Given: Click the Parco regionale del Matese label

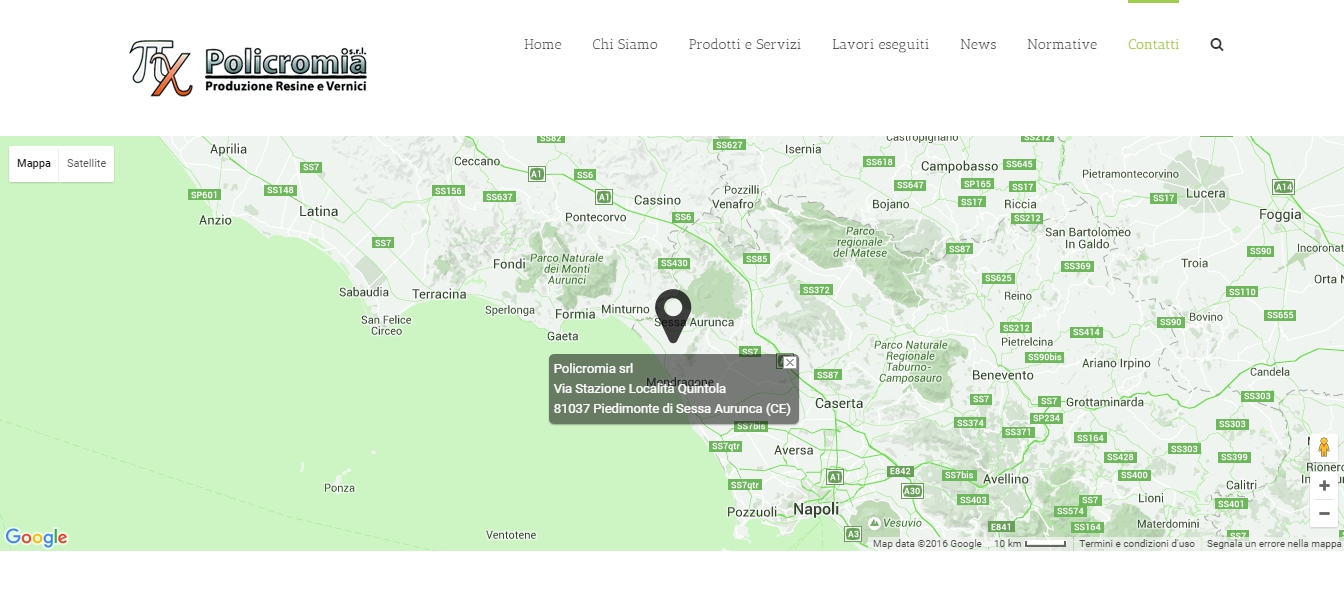Looking at the screenshot, I should 860,242.
